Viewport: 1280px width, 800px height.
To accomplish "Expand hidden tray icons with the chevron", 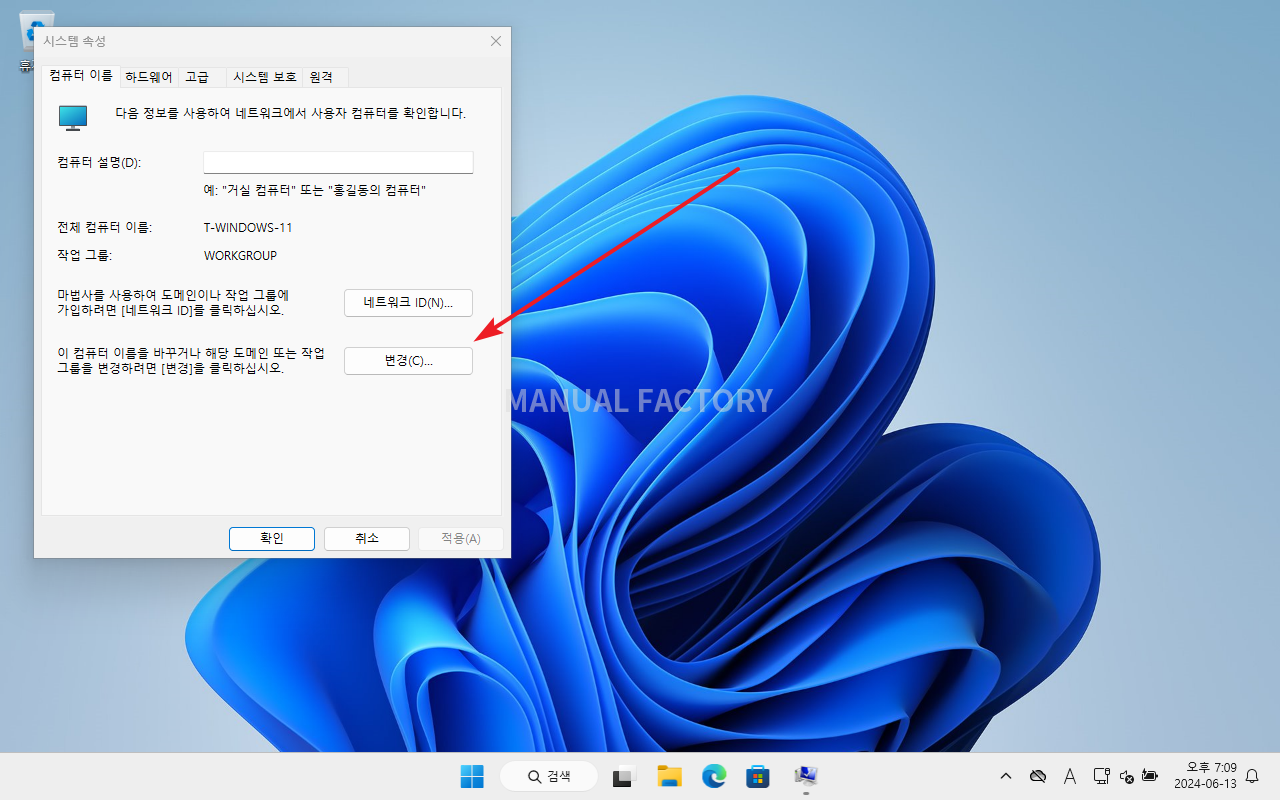I will pyautogui.click(x=1005, y=776).
